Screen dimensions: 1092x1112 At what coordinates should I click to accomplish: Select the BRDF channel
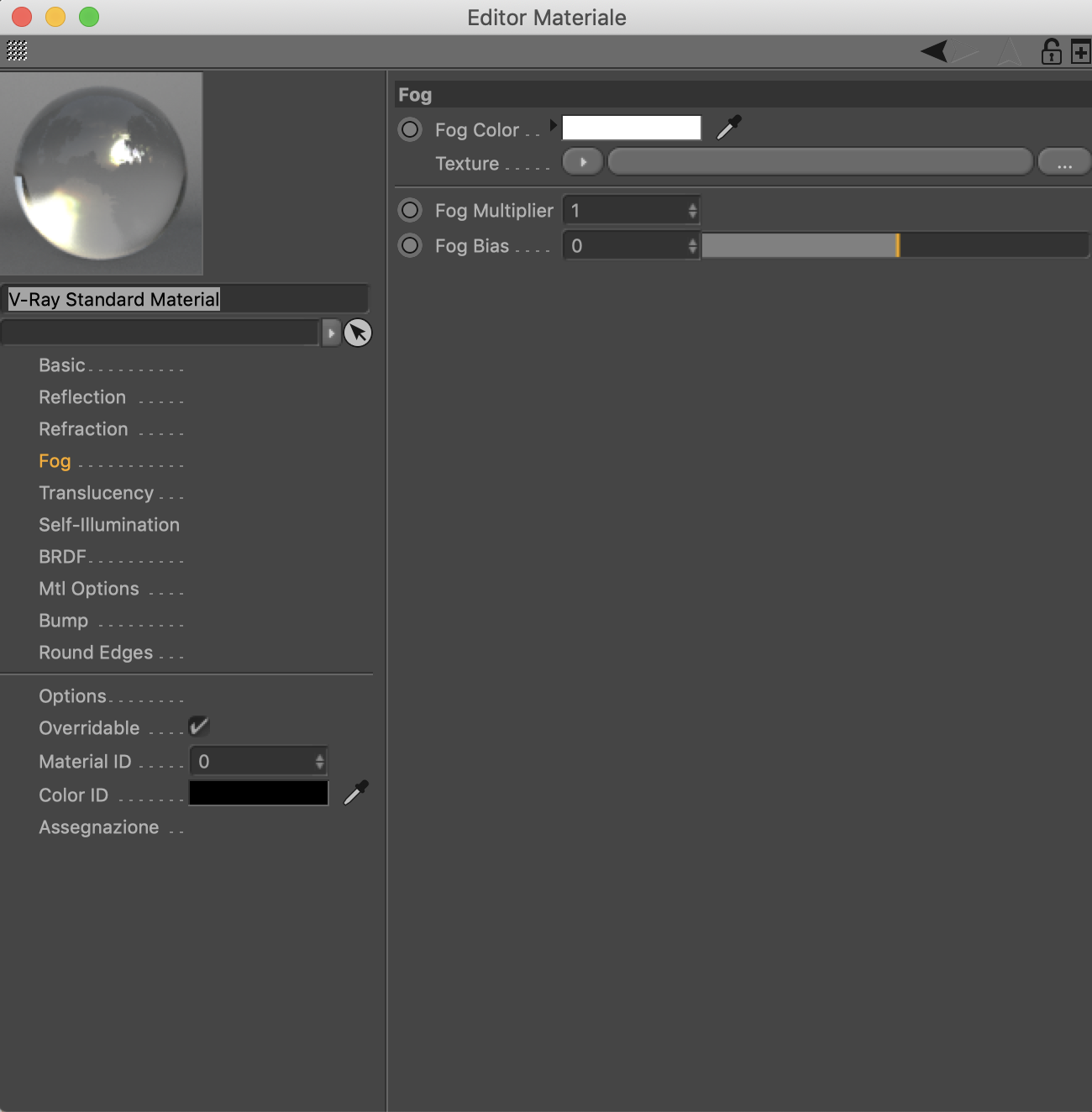coord(62,557)
